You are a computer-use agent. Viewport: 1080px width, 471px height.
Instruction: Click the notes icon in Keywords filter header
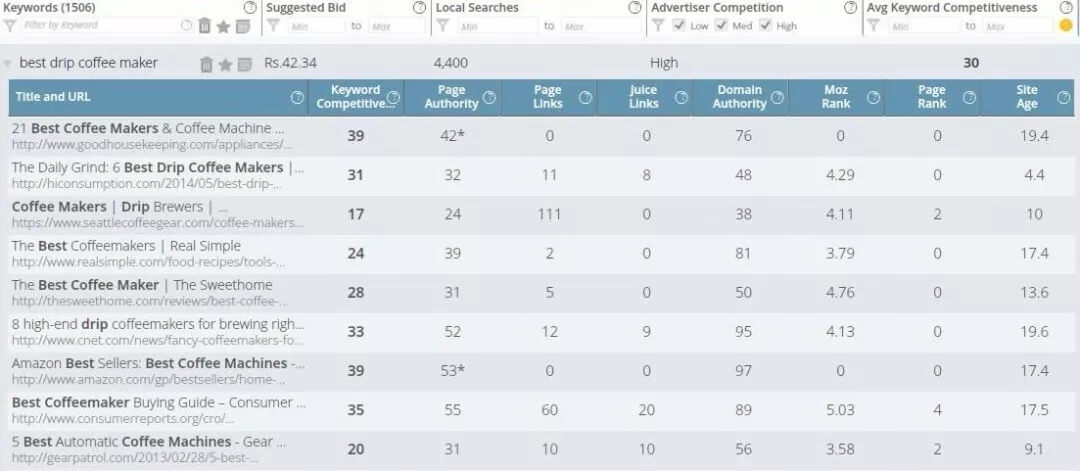point(242,26)
